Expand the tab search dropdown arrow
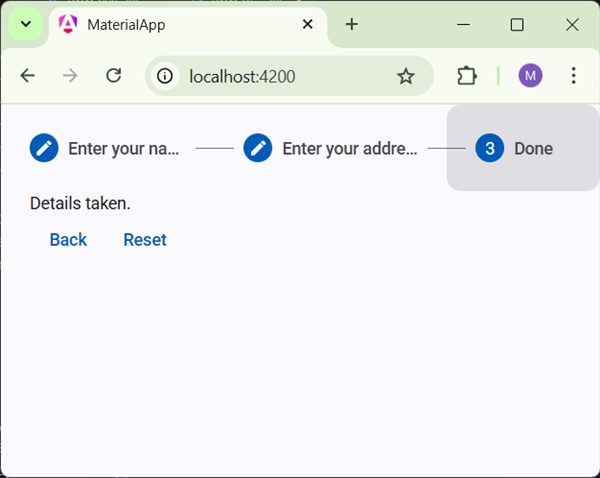Image resolution: width=600 pixels, height=478 pixels. click(x=26, y=24)
